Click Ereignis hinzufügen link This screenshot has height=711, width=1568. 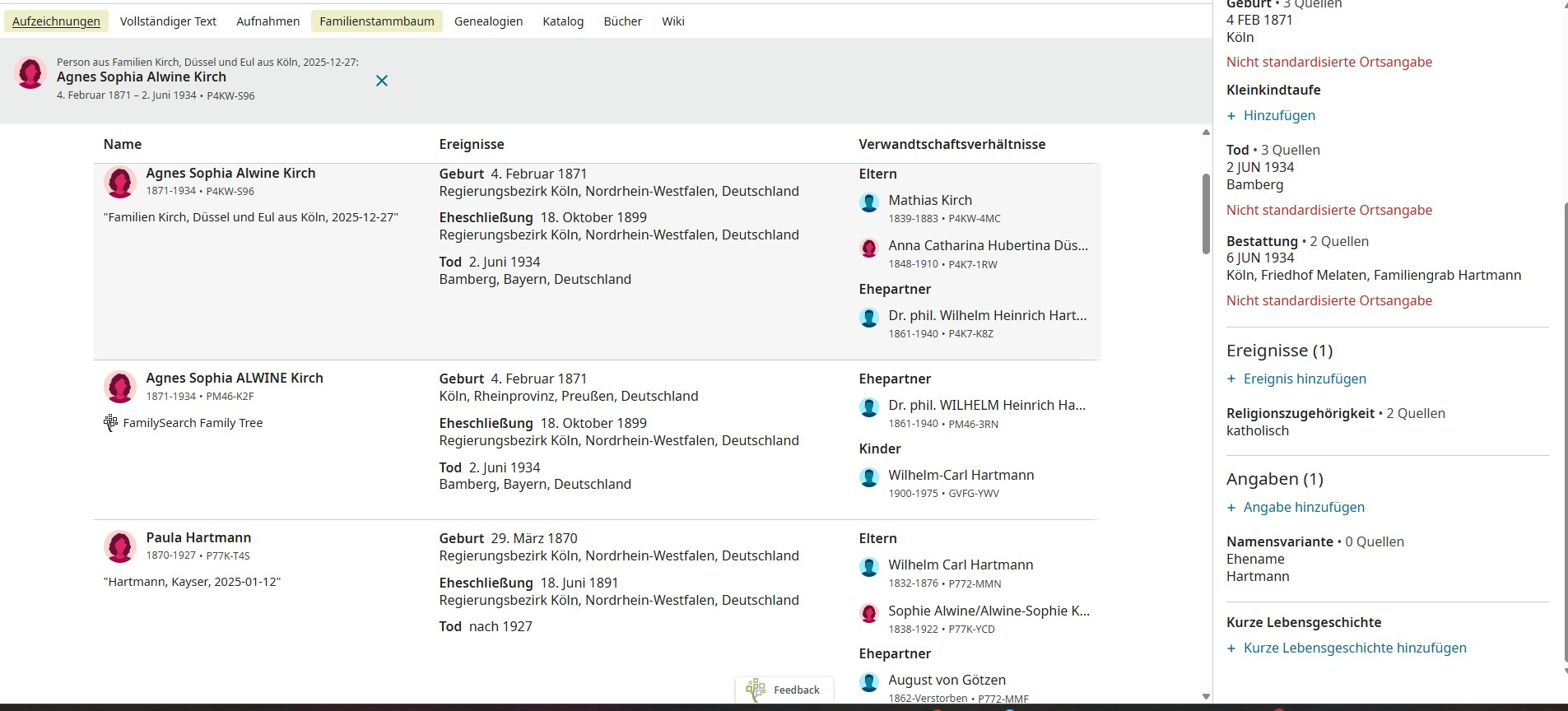pyautogui.click(x=1304, y=379)
